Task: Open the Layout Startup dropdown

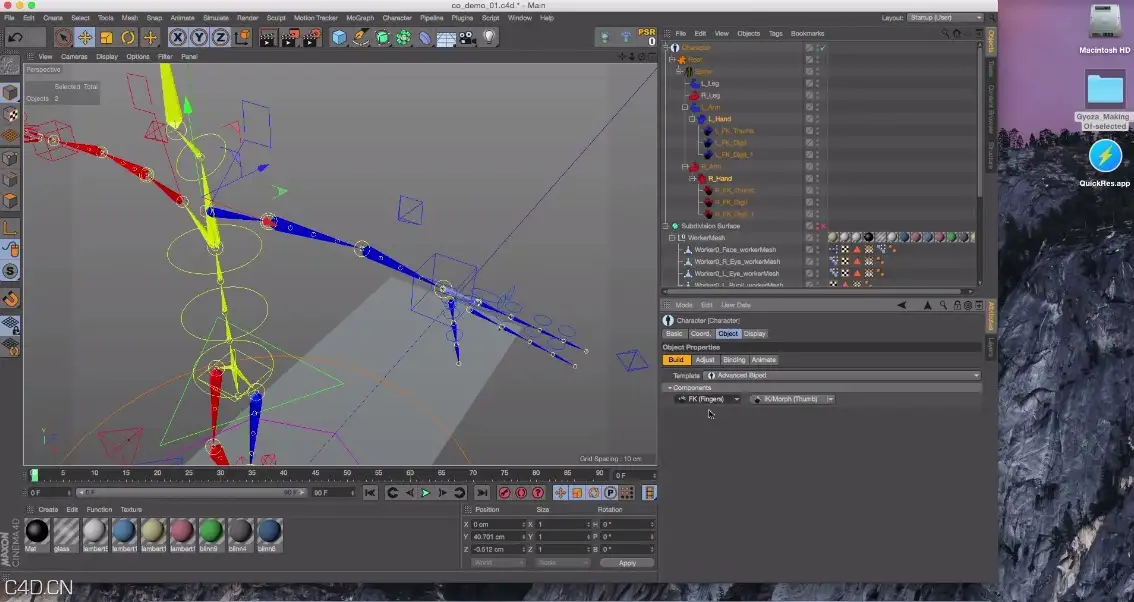Action: pyautogui.click(x=945, y=17)
